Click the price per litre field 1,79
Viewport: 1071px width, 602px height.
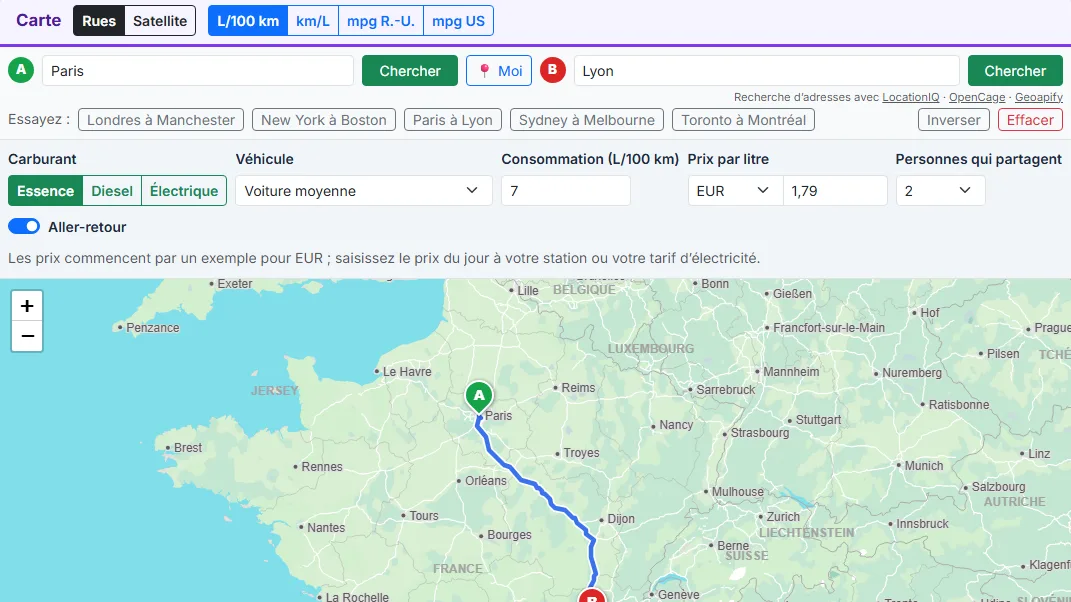tap(835, 191)
